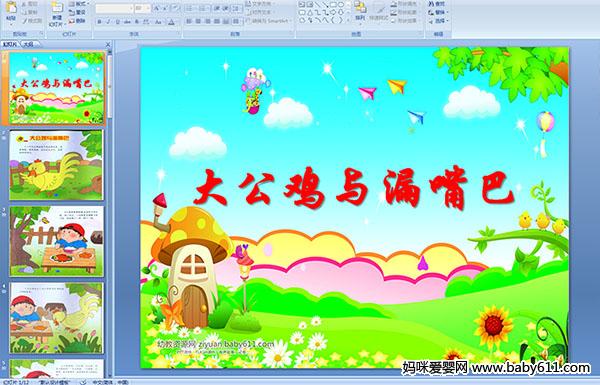The width and height of the screenshot is (600, 385).
Task: Click the red title text 大公鸡与漏嘴巴
Action: pyautogui.click(x=354, y=189)
